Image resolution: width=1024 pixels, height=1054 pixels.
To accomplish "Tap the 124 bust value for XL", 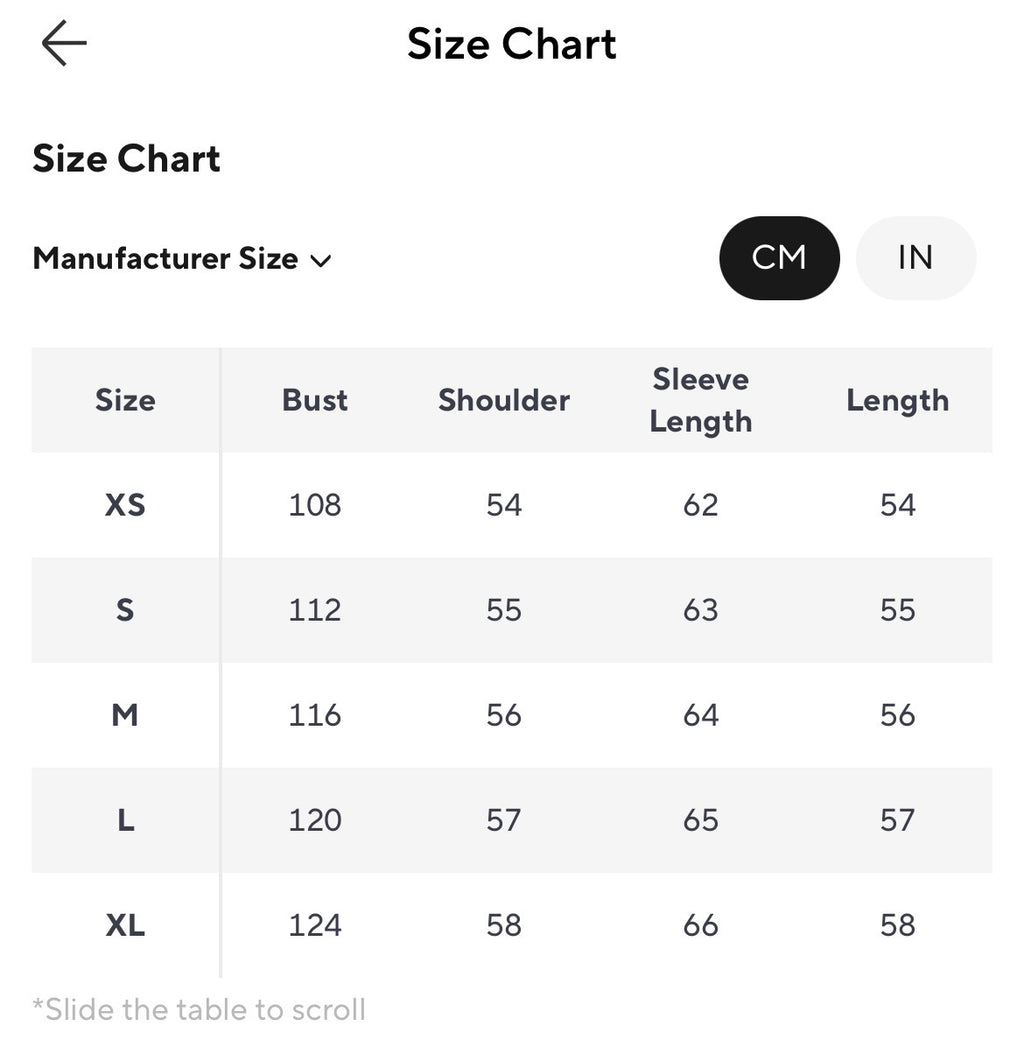I will click(x=315, y=925).
